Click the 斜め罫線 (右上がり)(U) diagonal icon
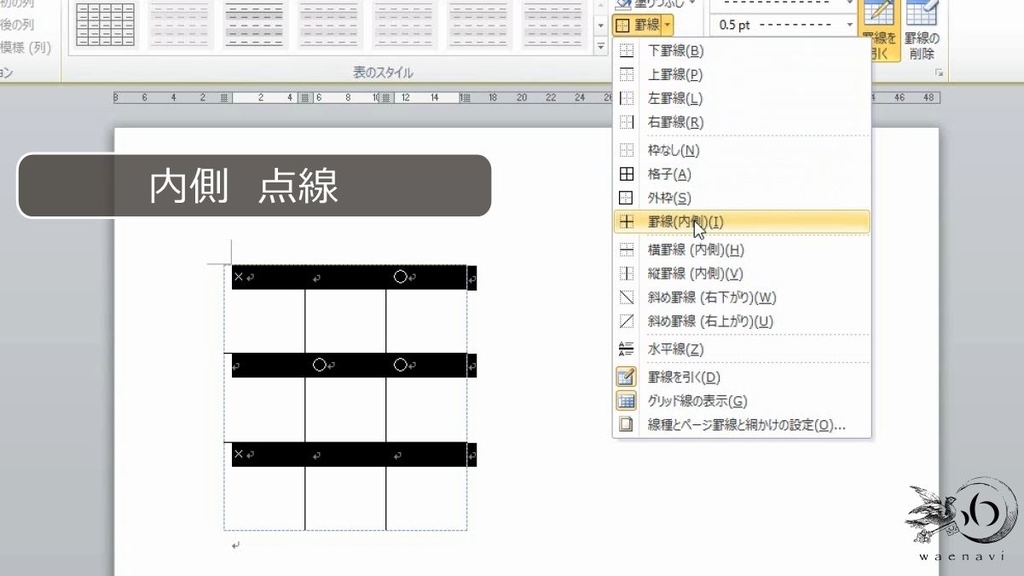The width and height of the screenshot is (1024, 576). (626, 321)
